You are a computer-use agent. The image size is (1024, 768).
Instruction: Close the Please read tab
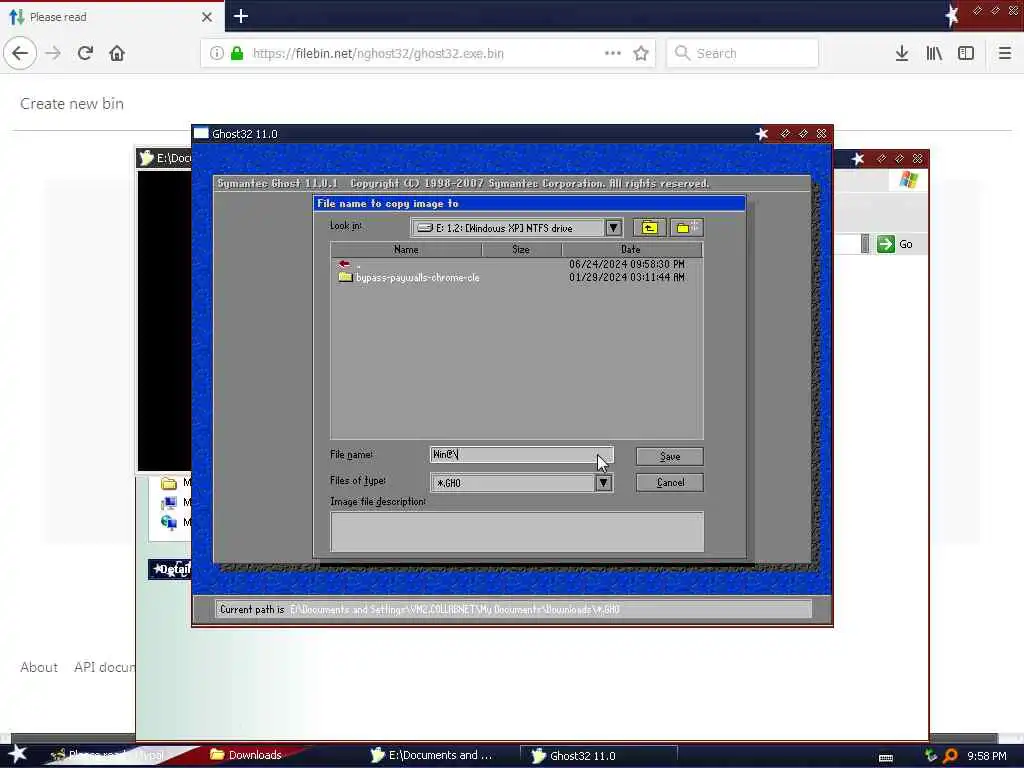(207, 17)
